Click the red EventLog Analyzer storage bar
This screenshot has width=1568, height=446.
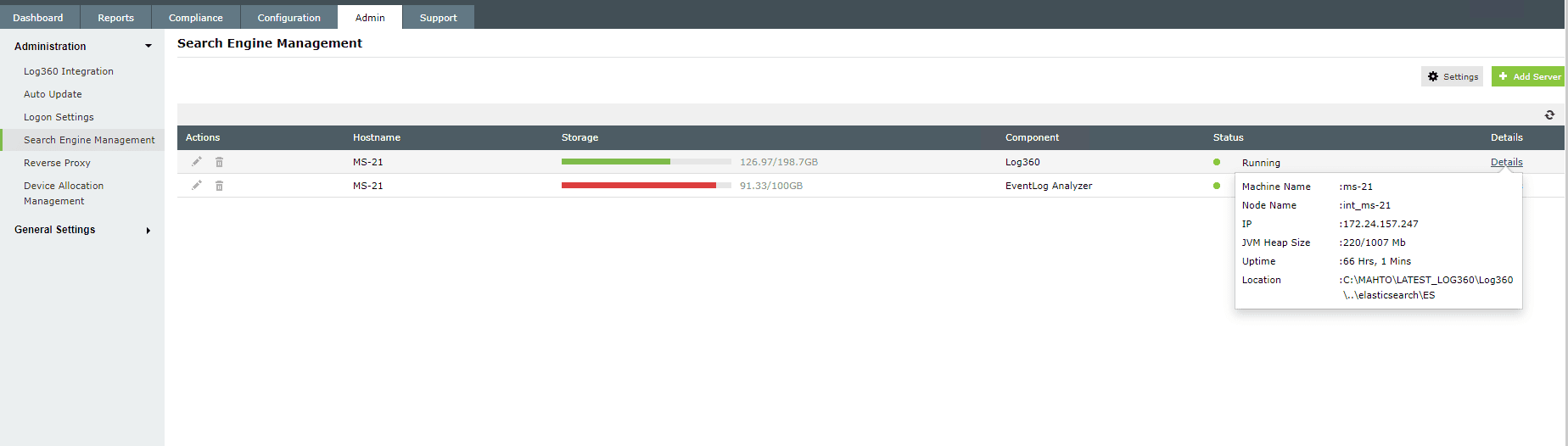[639, 185]
